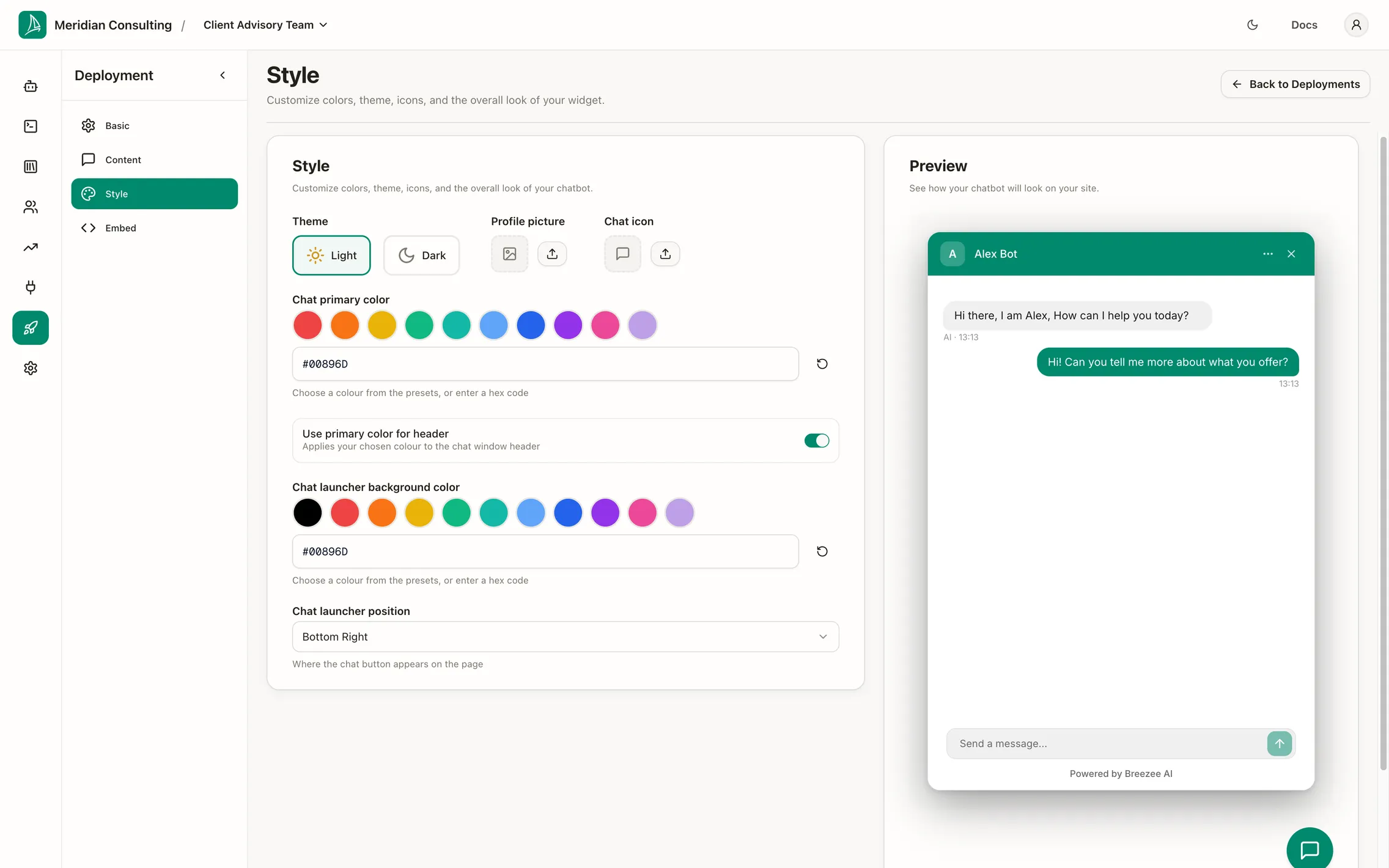Click the launcher background hex field
The image size is (1389, 868).
545,551
